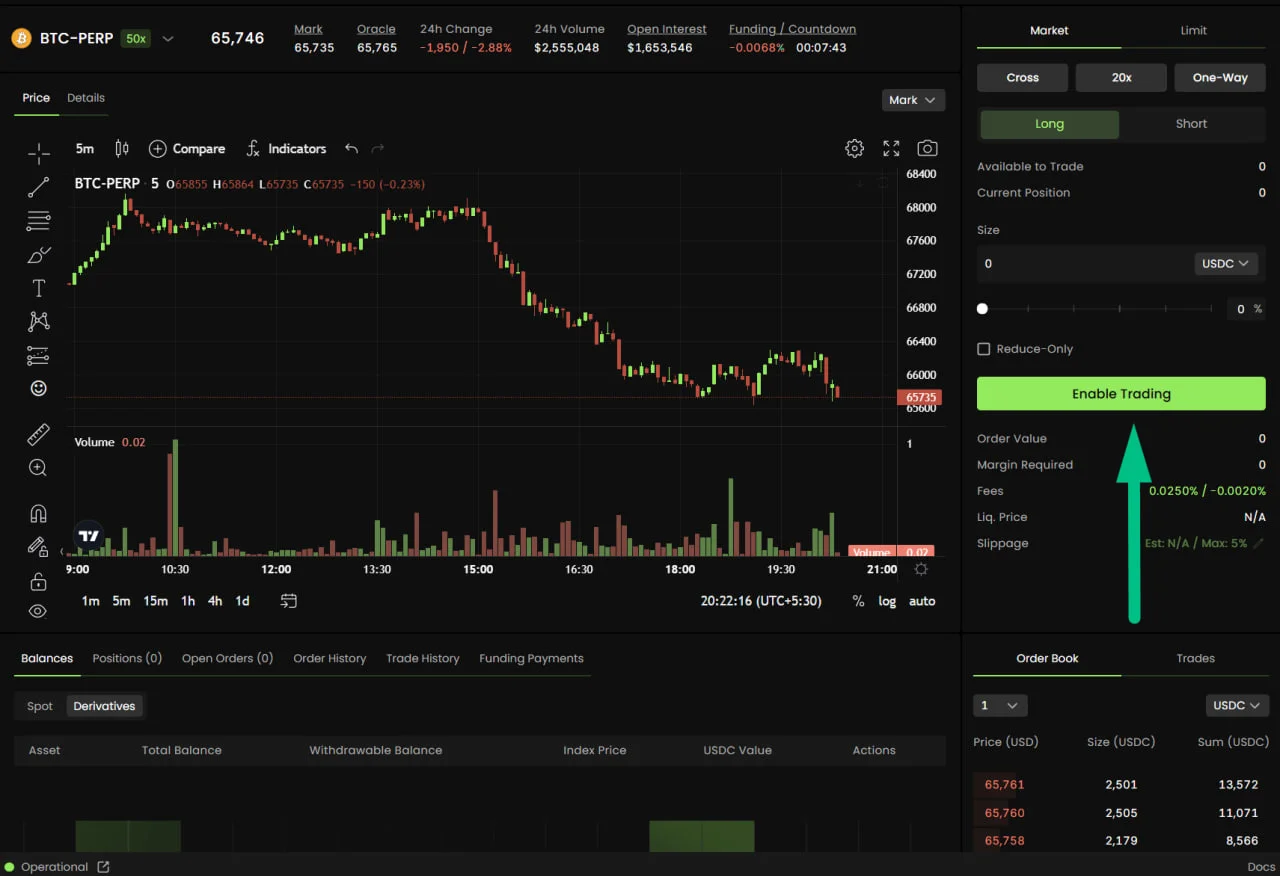Activate the zoom in tool

[x=38, y=467]
